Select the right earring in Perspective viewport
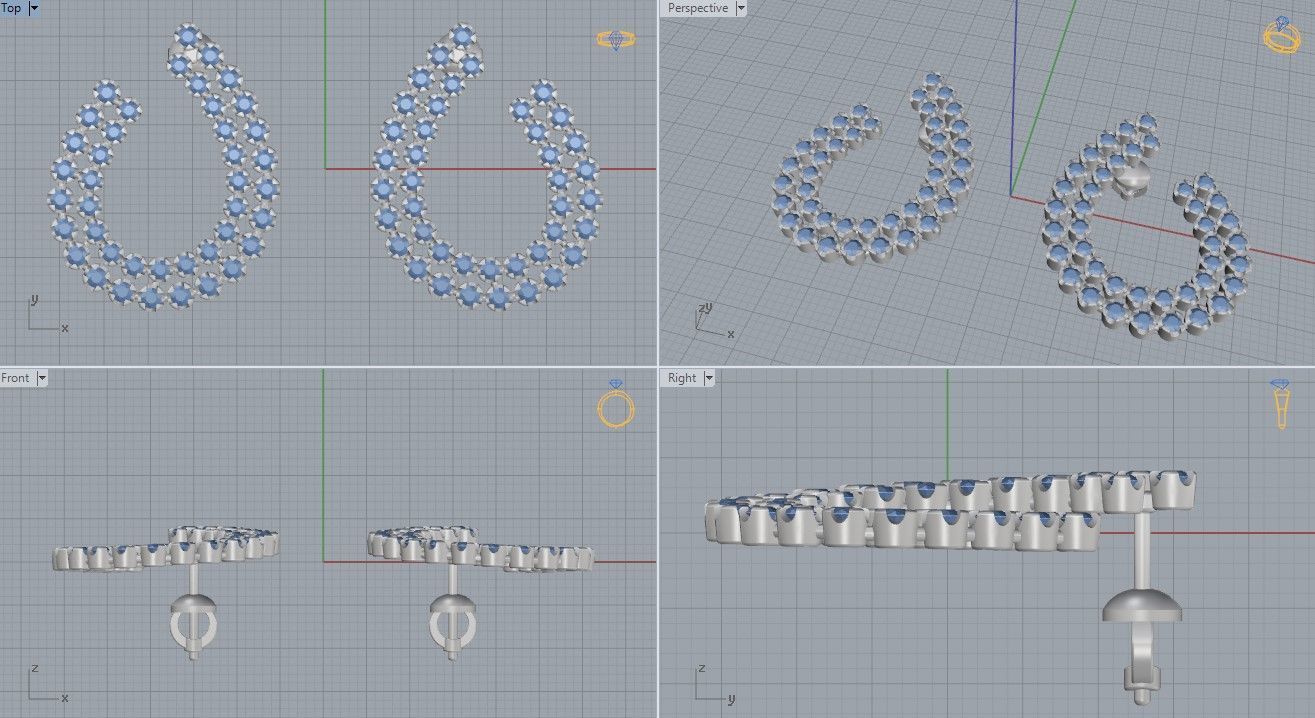Screen dimensions: 1315x718 pos(1145,228)
